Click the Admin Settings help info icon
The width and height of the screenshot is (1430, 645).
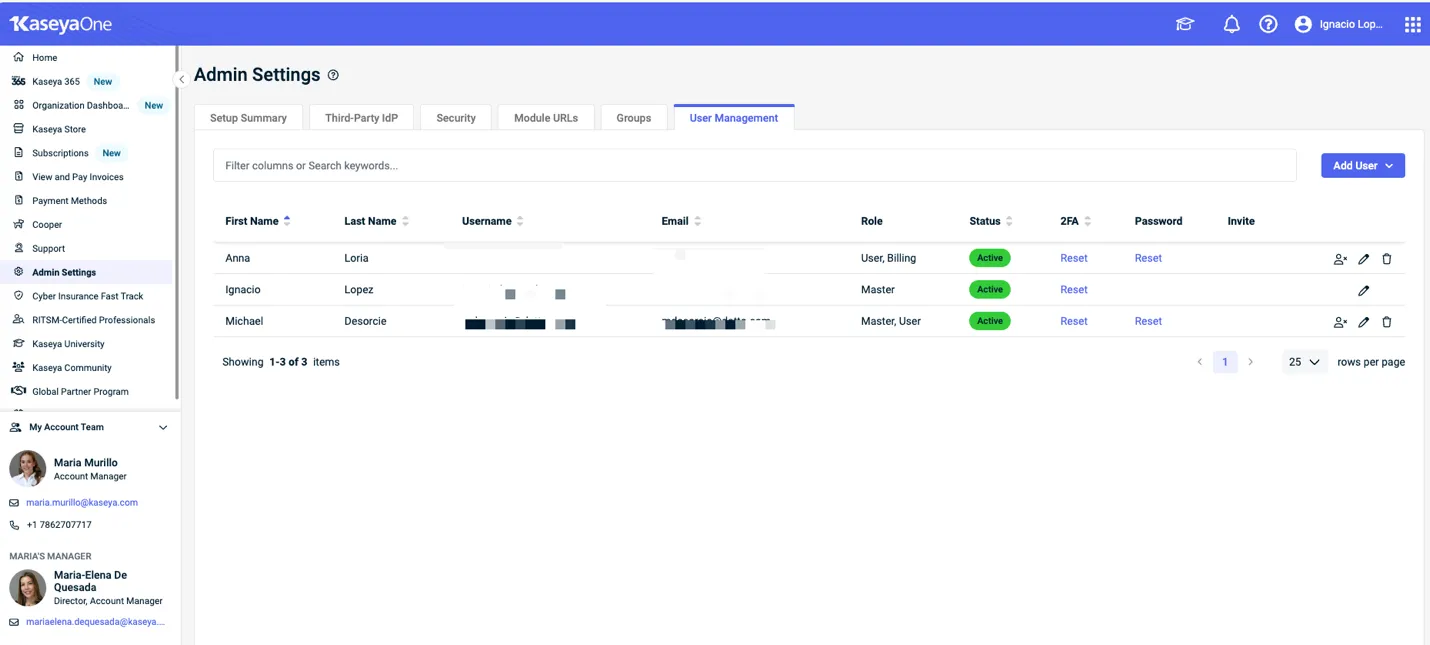pos(333,75)
